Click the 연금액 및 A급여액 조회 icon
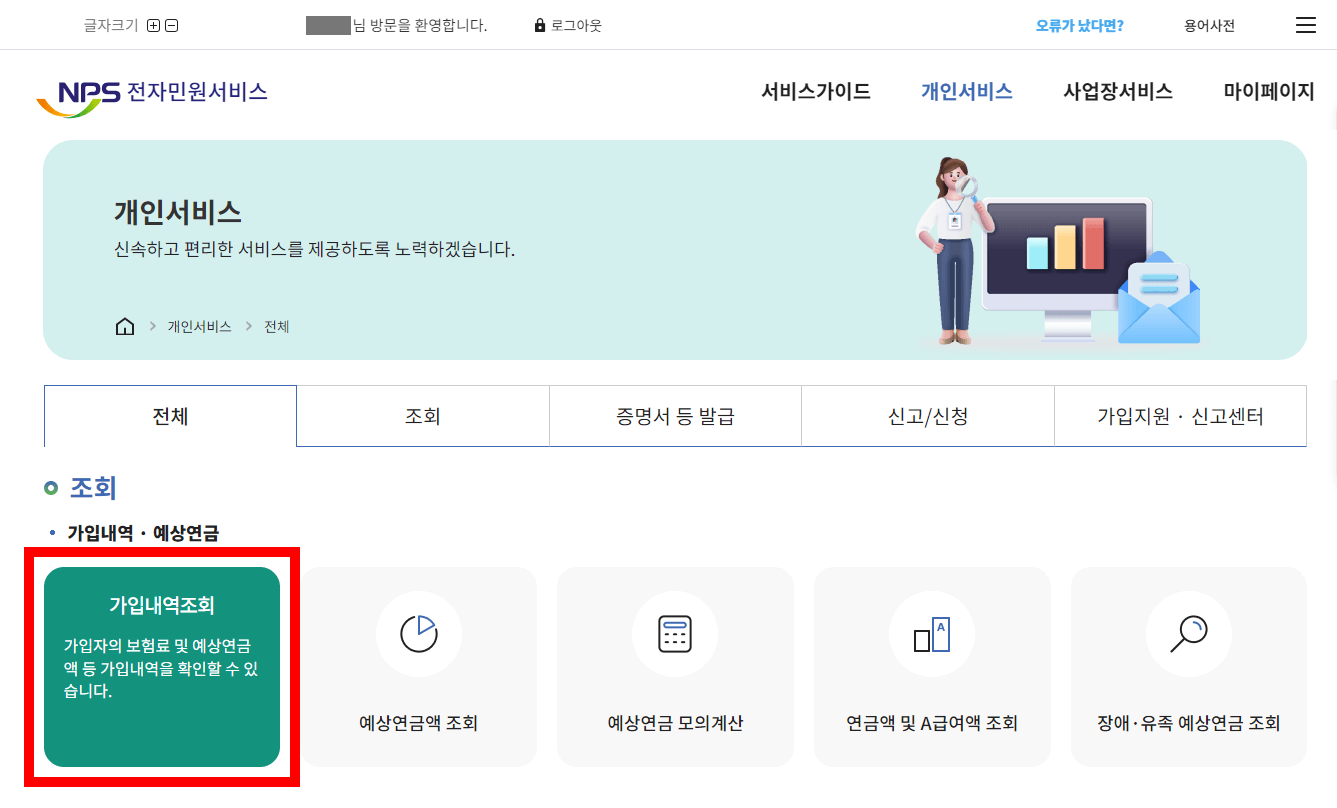The image size is (1337, 808). pos(932,633)
